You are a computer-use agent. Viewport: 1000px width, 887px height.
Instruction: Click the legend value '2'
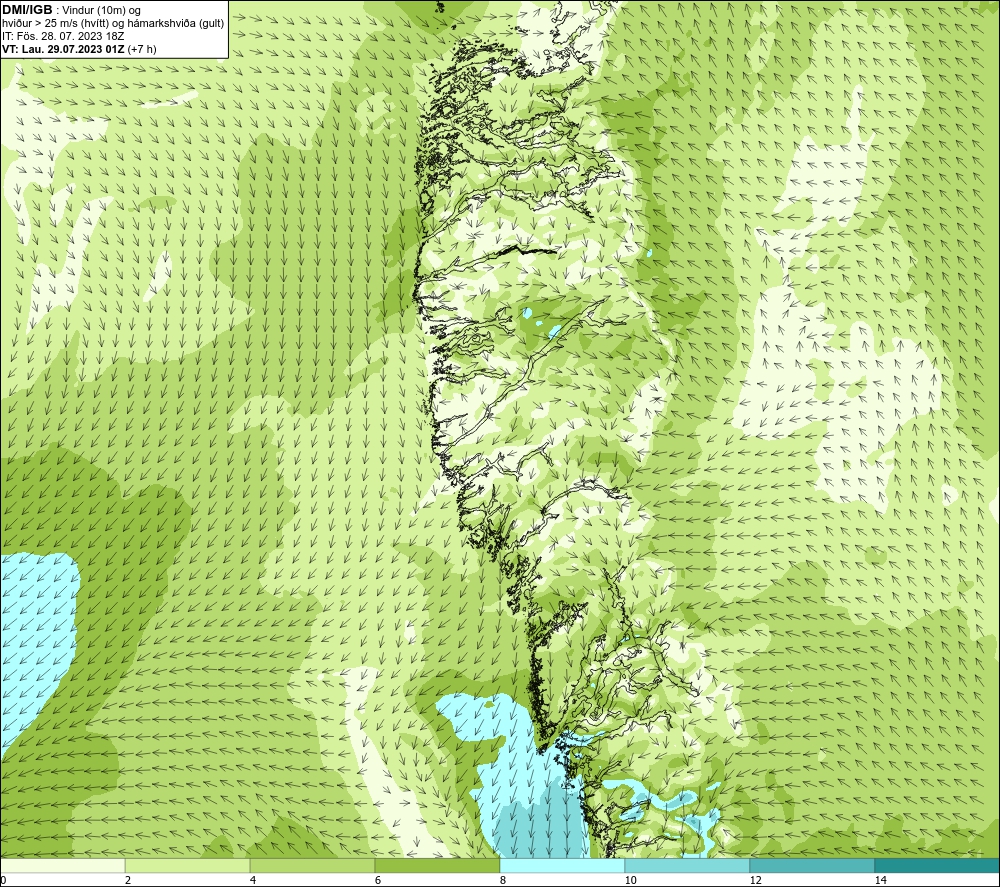pyautogui.click(x=128, y=881)
